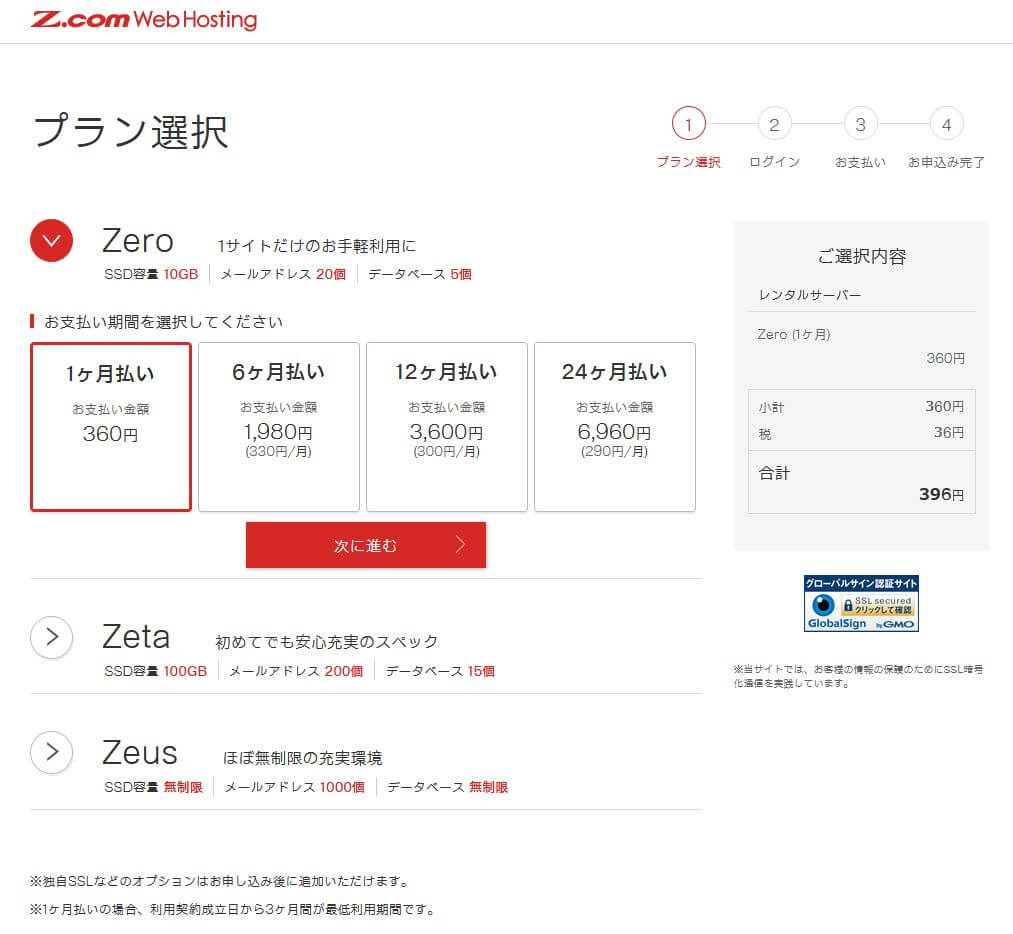Click step 4 circle for お申込み完了
The width and height of the screenshot is (1013, 934).
(946, 125)
